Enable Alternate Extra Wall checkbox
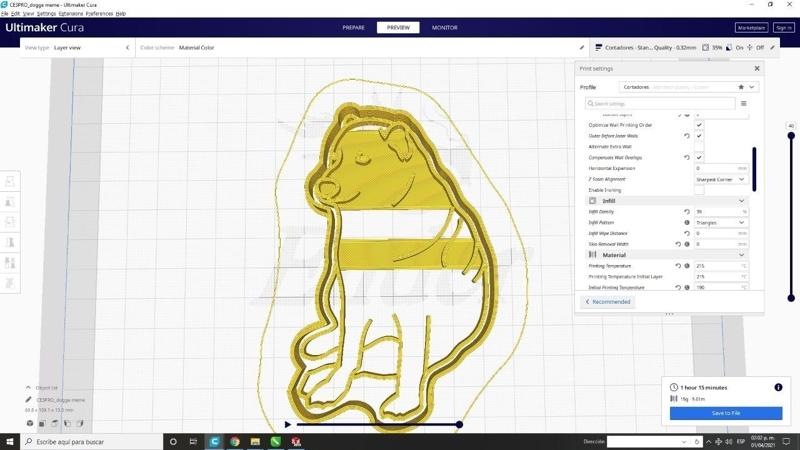Screen dimensions: 800x450 pos(699,146)
